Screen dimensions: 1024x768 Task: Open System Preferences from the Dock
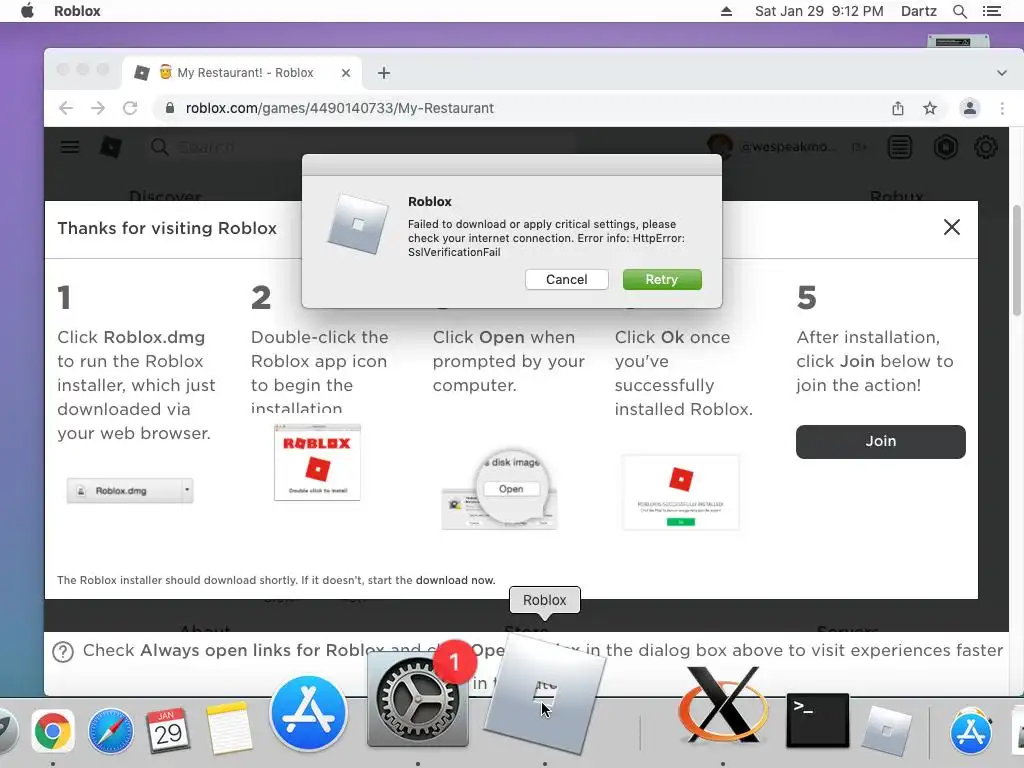[418, 699]
